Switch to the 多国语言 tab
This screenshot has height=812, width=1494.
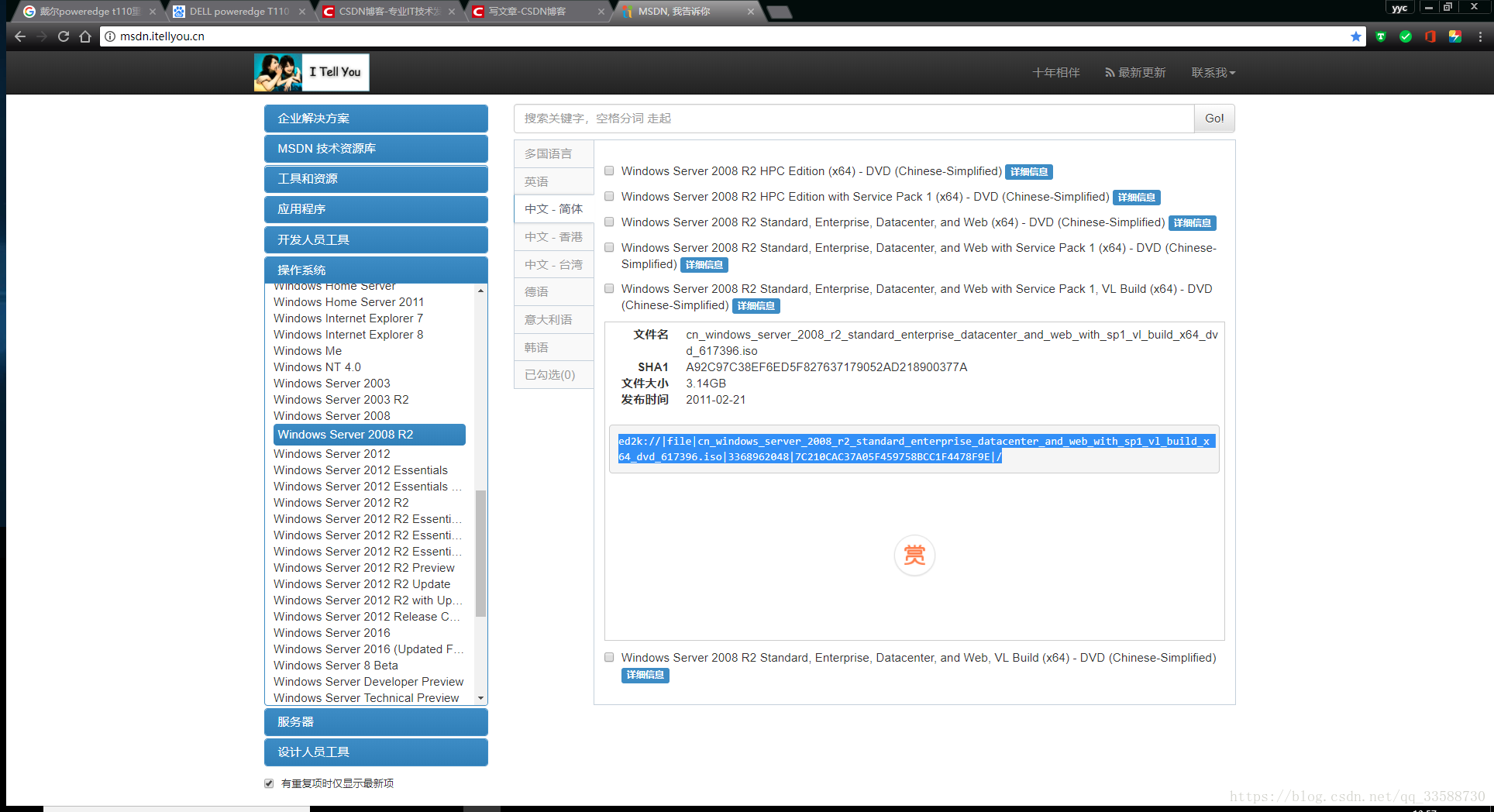[554, 154]
